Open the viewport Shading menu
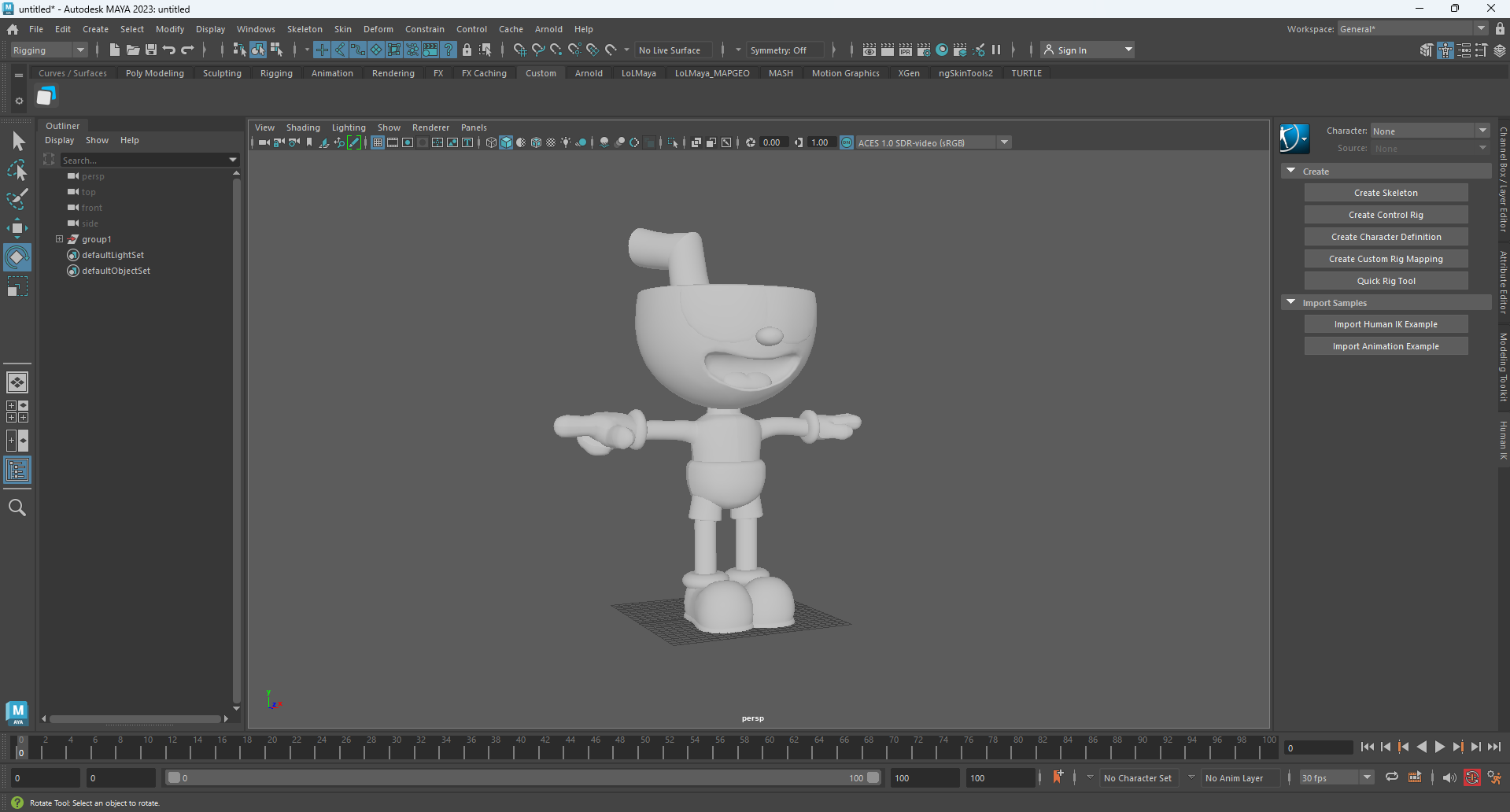1510x812 pixels. (x=303, y=127)
